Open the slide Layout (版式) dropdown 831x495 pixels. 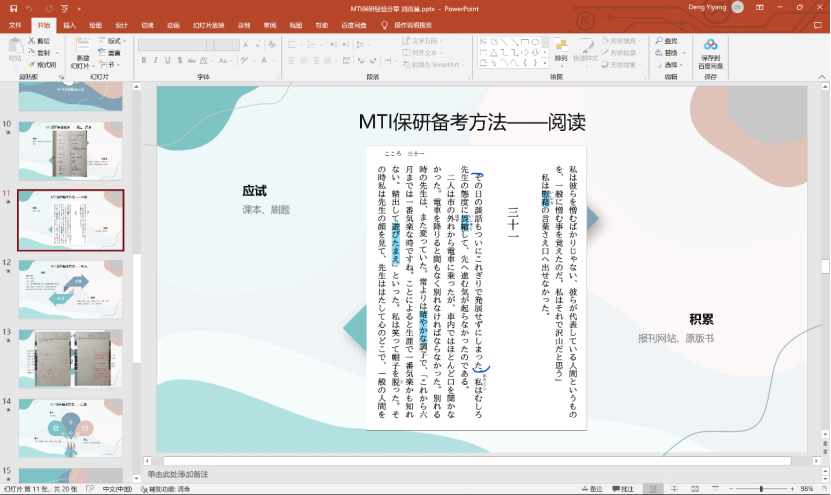coord(110,41)
